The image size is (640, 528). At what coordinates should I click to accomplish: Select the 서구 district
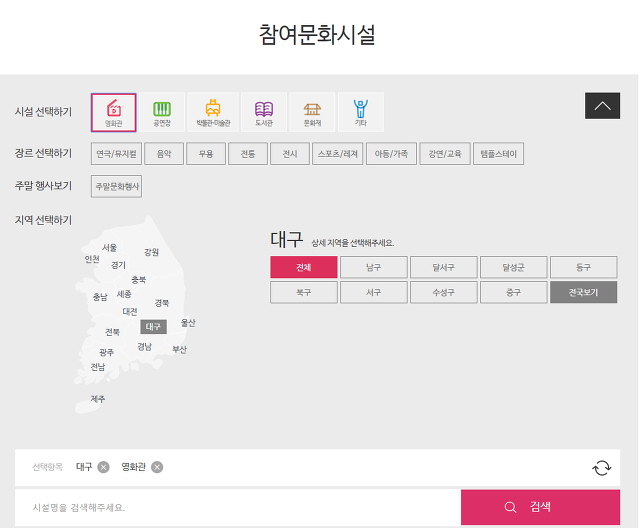point(373,292)
